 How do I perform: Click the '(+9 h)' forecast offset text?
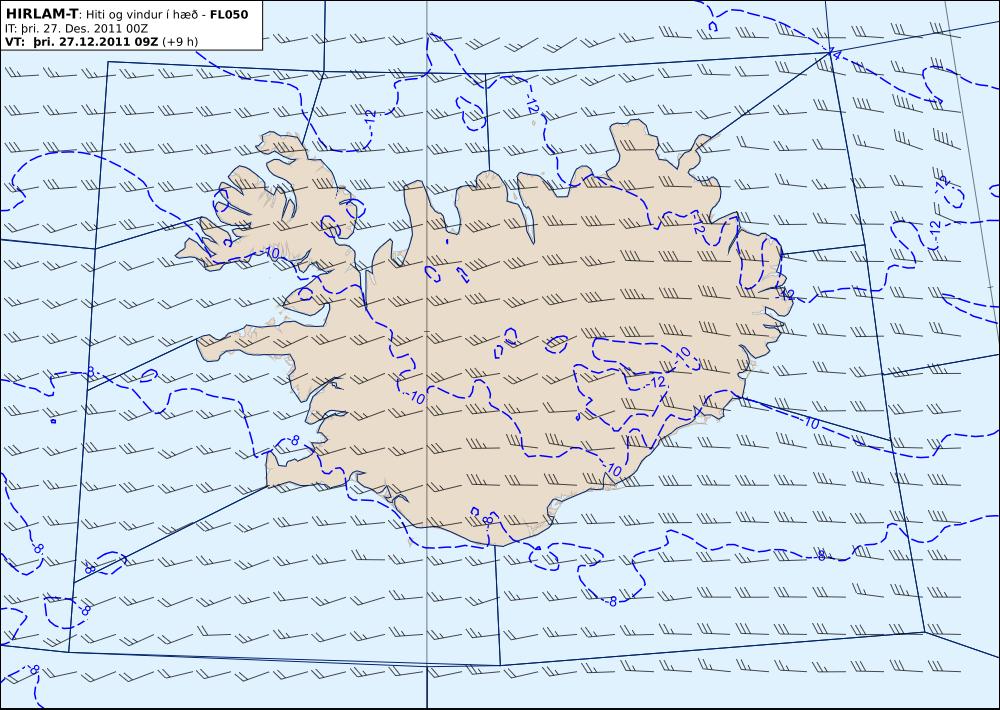180,42
